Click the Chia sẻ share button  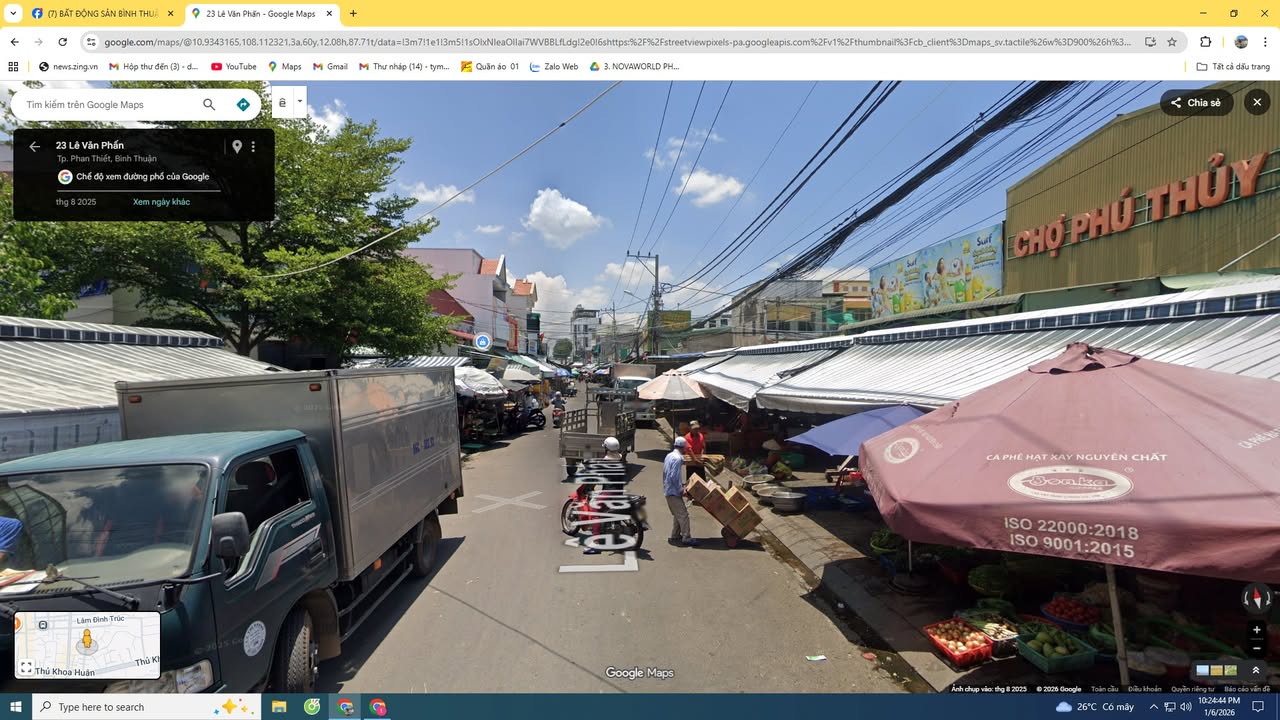pos(1196,103)
